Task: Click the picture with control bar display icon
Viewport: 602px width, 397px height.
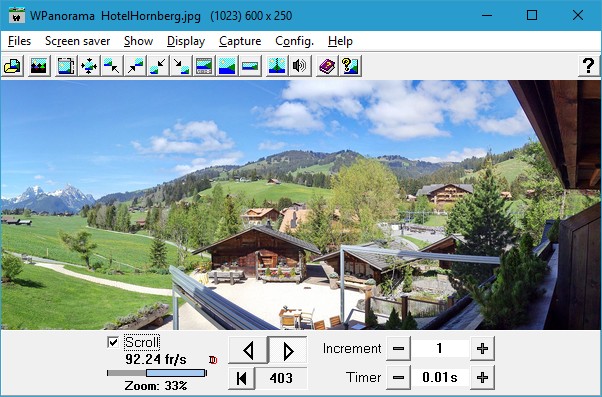Action: [204, 66]
